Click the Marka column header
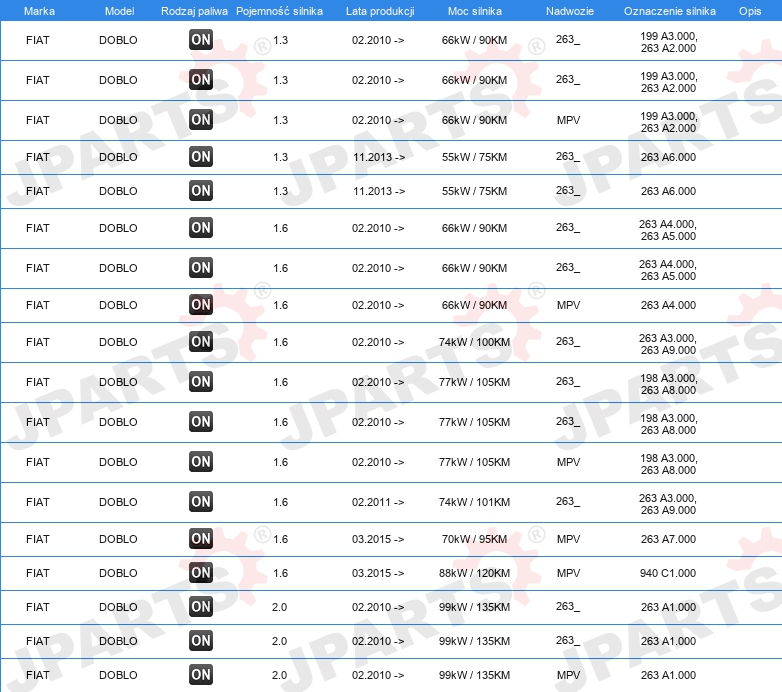 (x=39, y=11)
